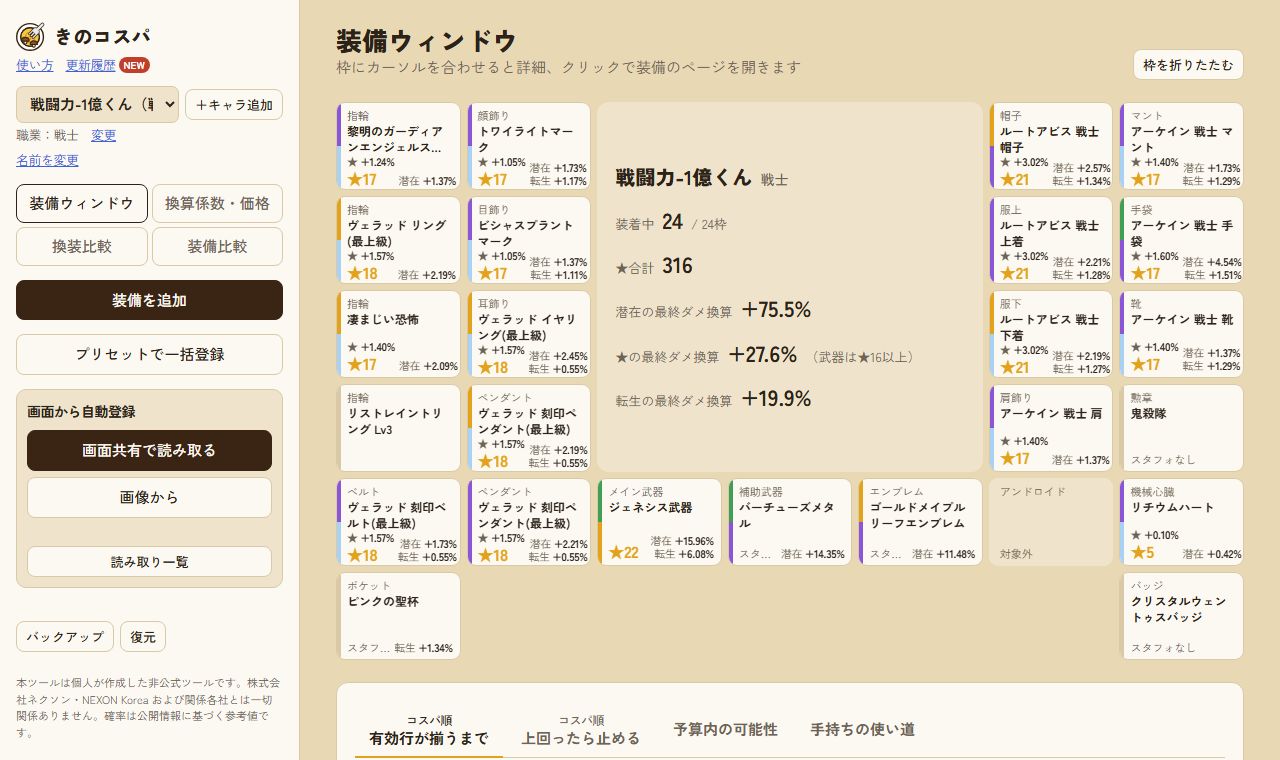Screen dimensions: 1280x760
Task: Open the ルートアビス 戦士 帽子 card
Action: [x=1051, y=146]
